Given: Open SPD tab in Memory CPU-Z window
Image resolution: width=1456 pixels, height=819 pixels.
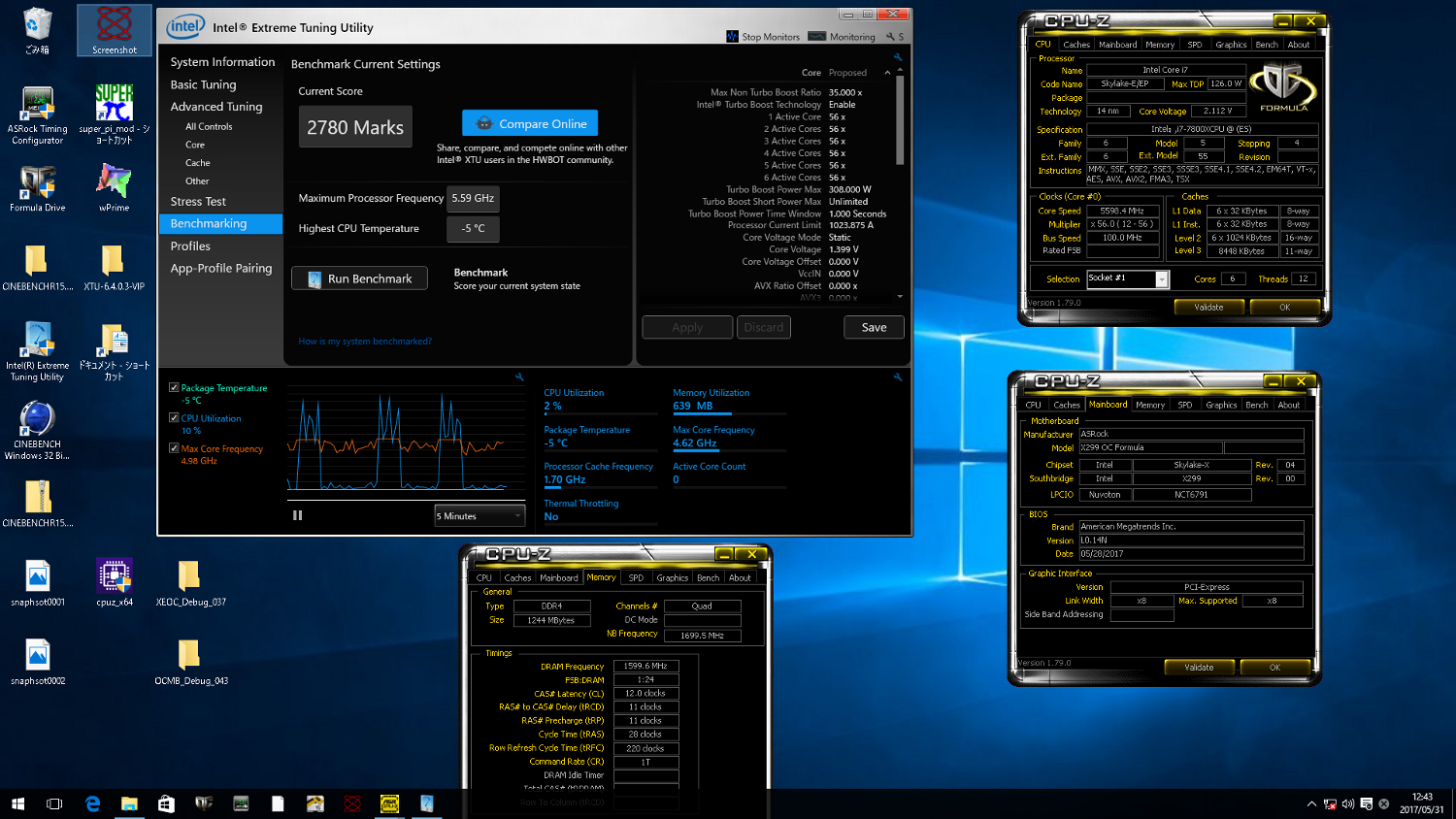Looking at the screenshot, I should tap(636, 577).
